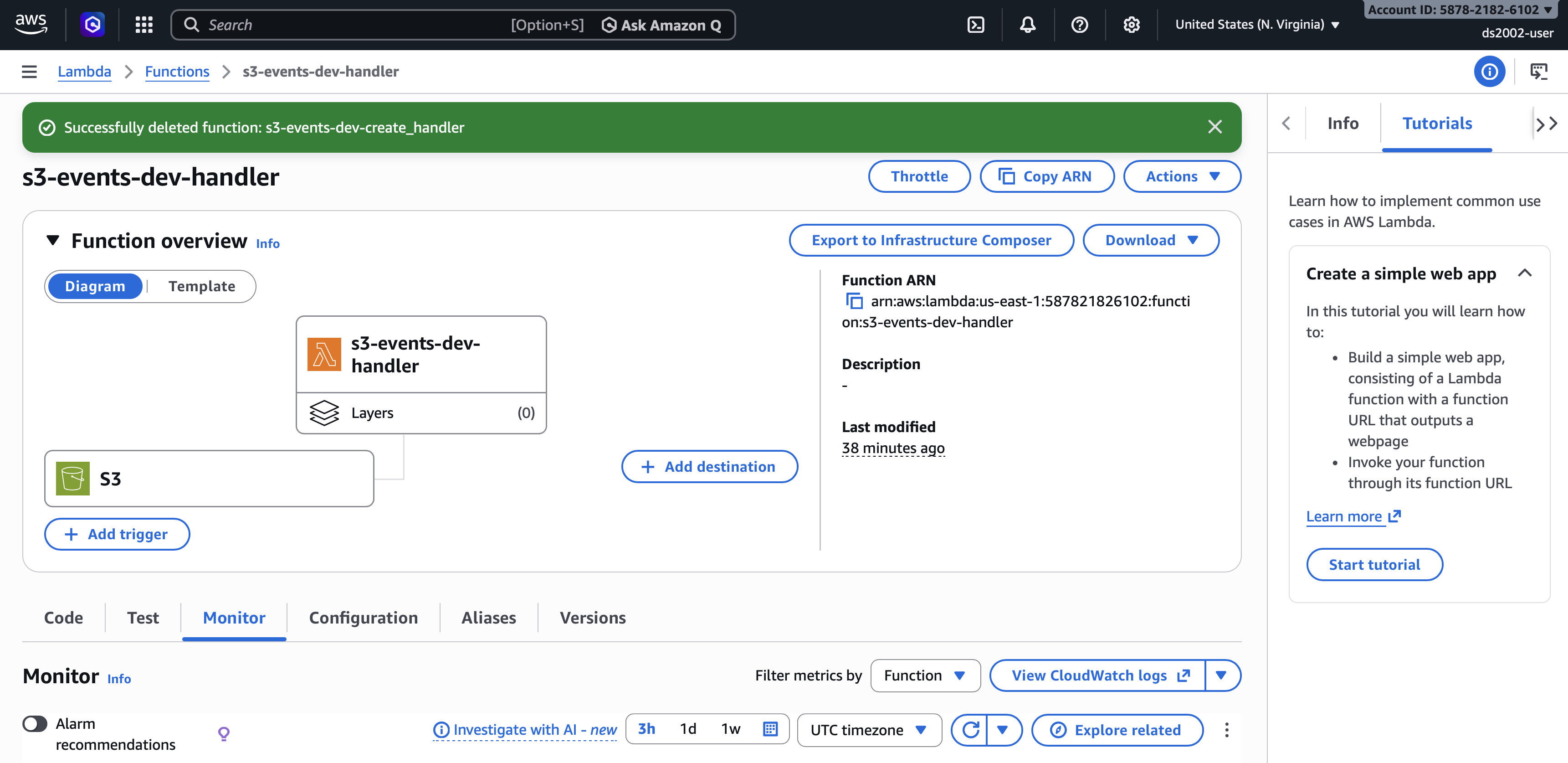Viewport: 1568px width, 763px height.
Task: Open the CloudWatch logs arrow dropdown
Action: tap(1221, 675)
